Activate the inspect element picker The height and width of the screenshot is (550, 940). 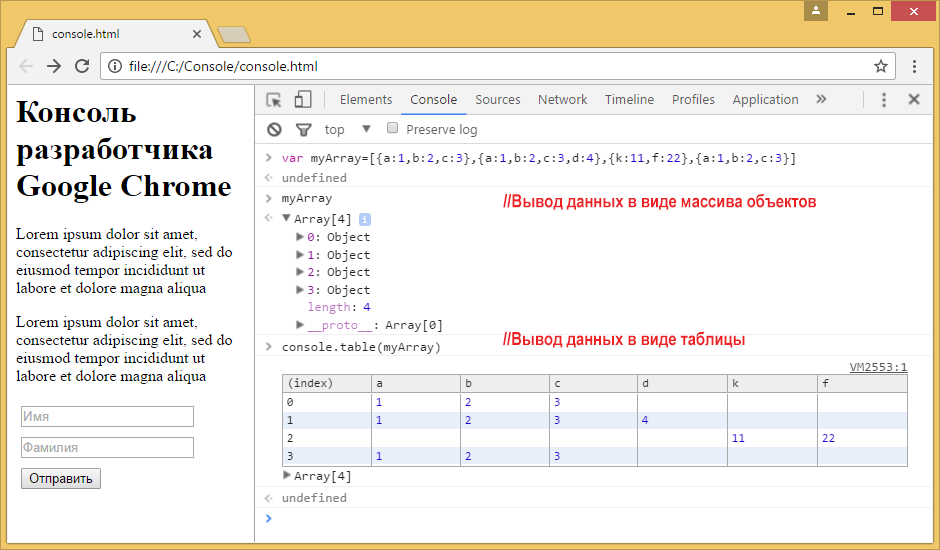(274, 100)
